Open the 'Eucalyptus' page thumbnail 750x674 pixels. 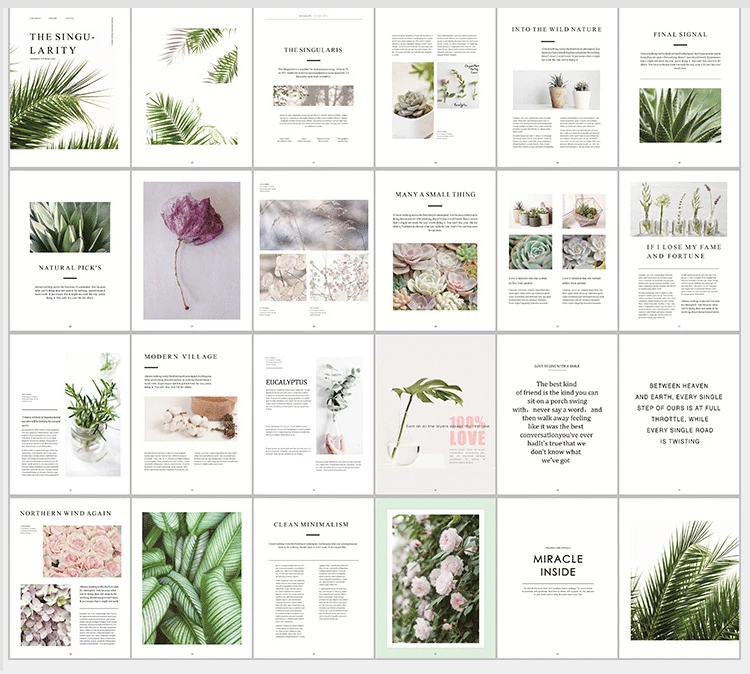(x=314, y=414)
